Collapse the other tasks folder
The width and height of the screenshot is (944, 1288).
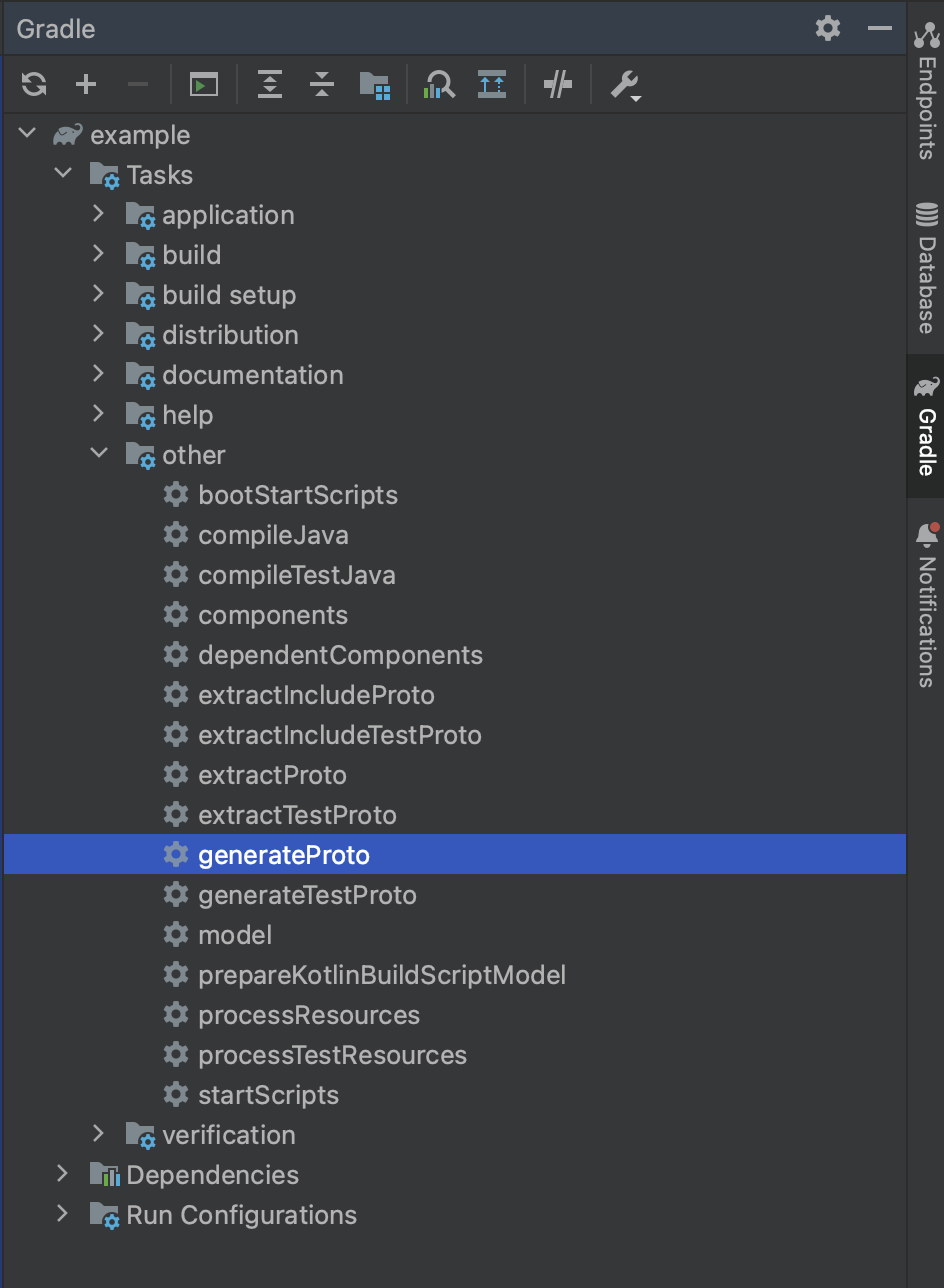pyautogui.click(x=98, y=454)
